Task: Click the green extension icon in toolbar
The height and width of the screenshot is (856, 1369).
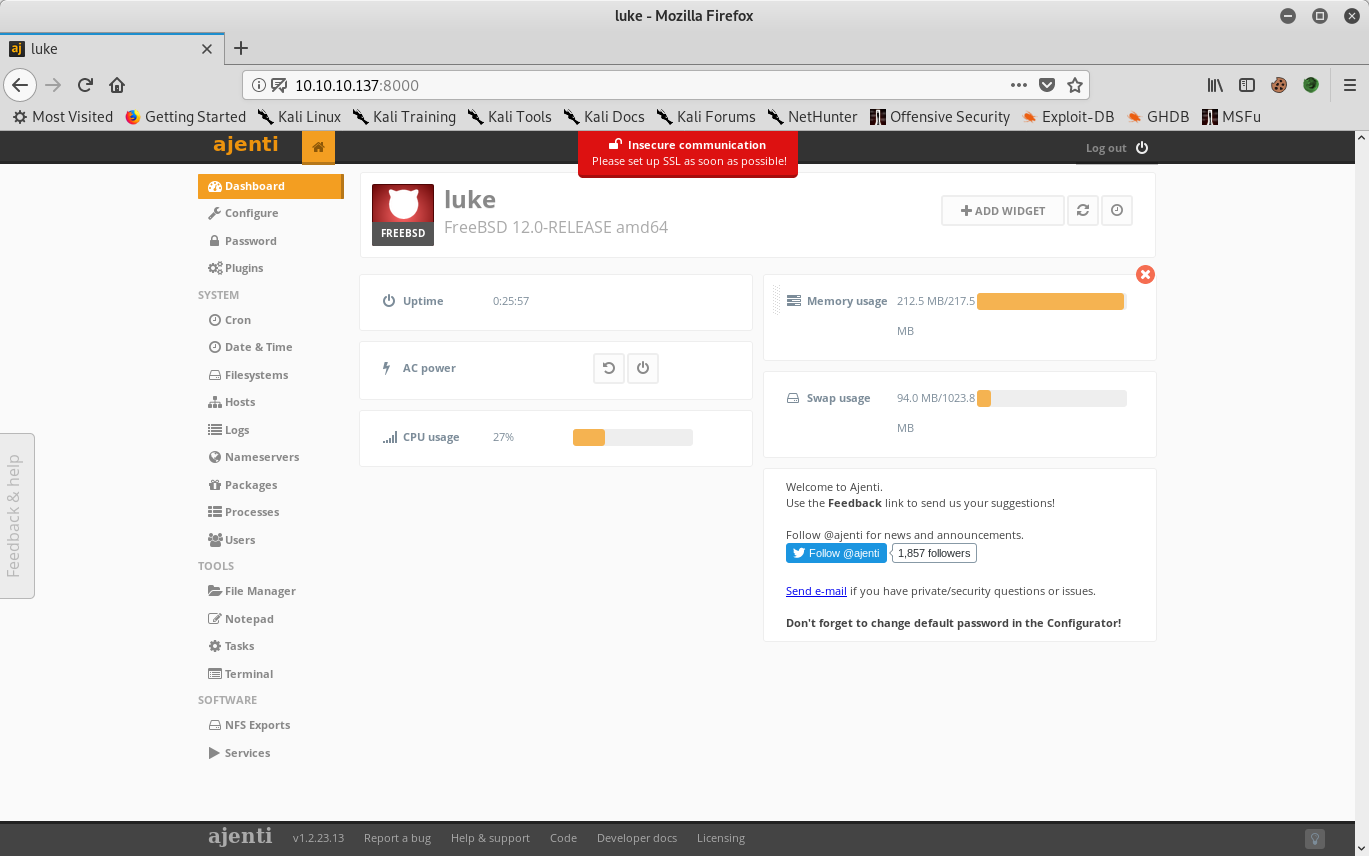Action: (1311, 85)
